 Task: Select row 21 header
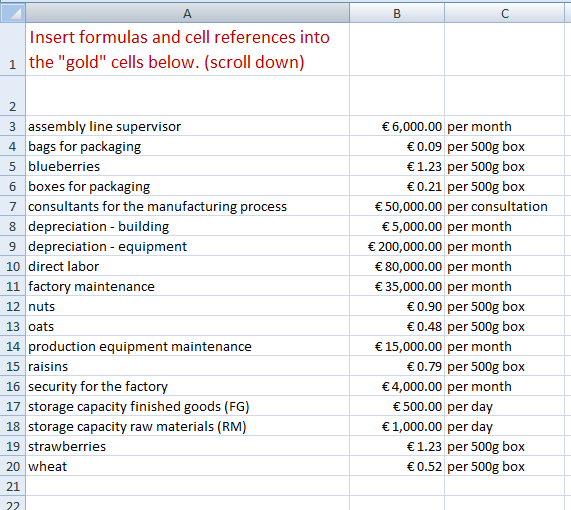click(13, 486)
